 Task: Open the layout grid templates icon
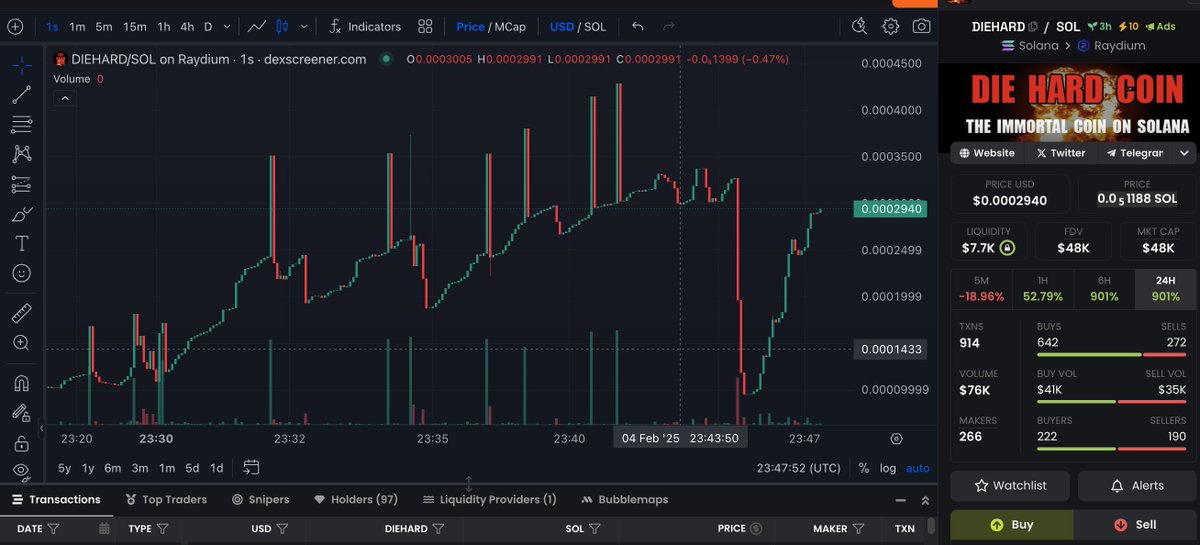[x=426, y=27]
